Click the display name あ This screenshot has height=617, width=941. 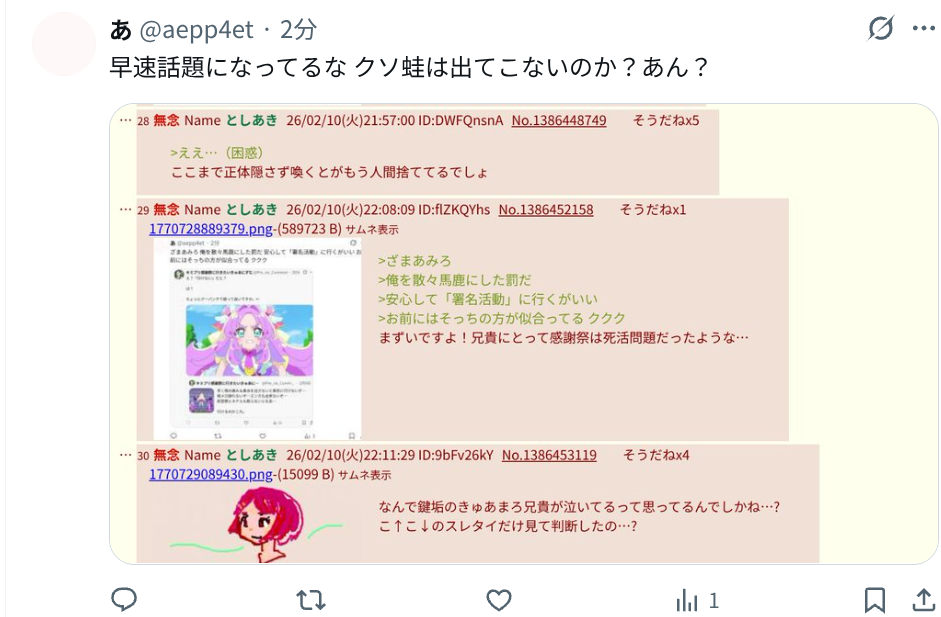[x=121, y=29]
